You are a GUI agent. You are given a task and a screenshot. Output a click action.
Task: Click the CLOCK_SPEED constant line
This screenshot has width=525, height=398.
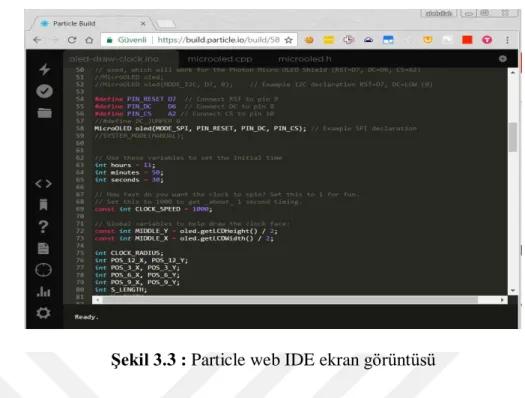click(153, 209)
